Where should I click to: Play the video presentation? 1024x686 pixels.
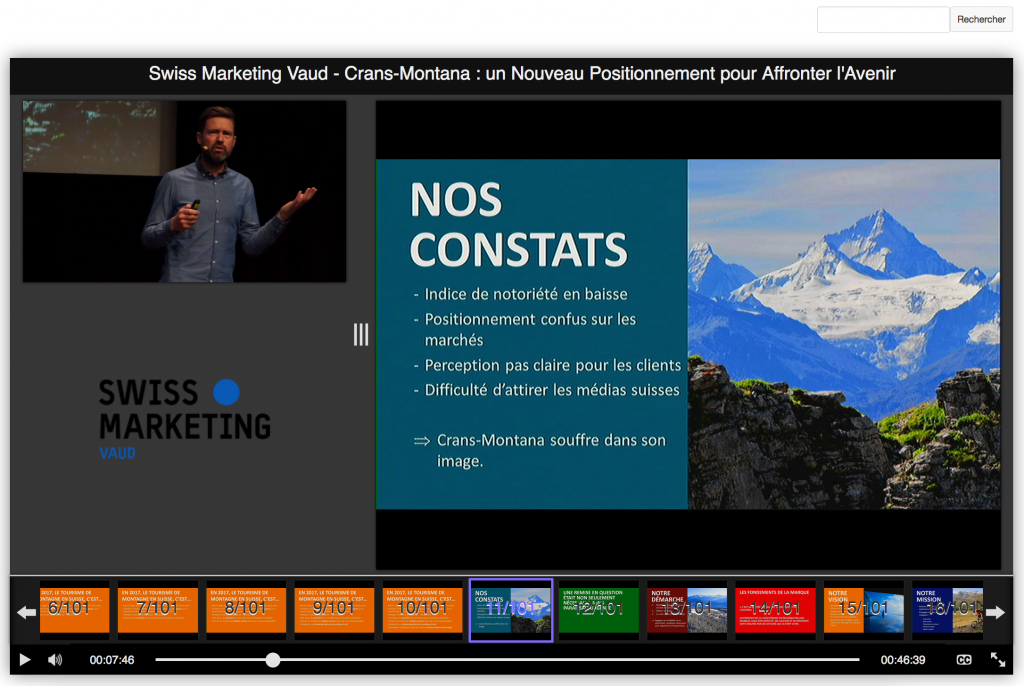(25, 660)
